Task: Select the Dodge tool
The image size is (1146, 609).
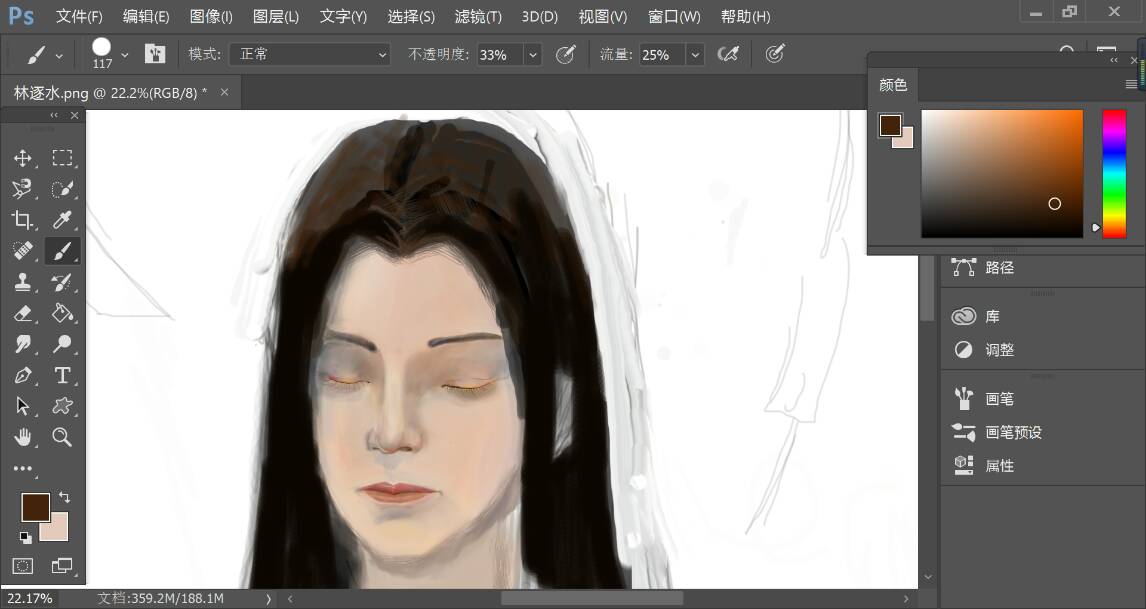Action: [62, 344]
